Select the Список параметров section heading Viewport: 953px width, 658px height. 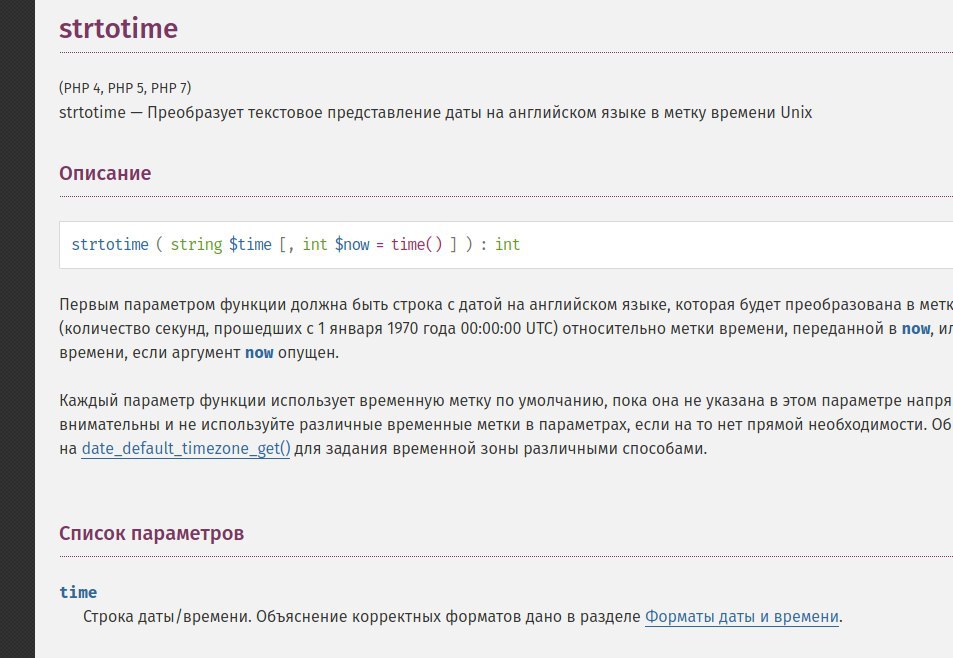(151, 533)
